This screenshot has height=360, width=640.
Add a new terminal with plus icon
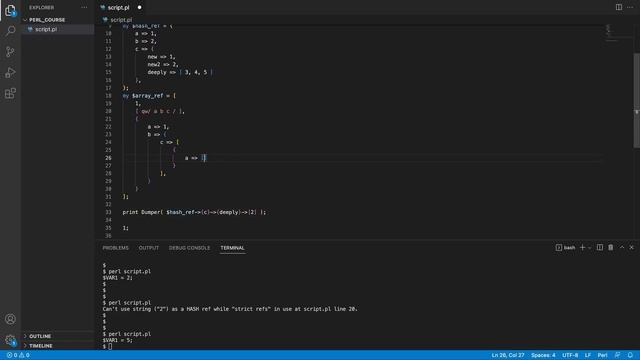pyautogui.click(x=582, y=248)
